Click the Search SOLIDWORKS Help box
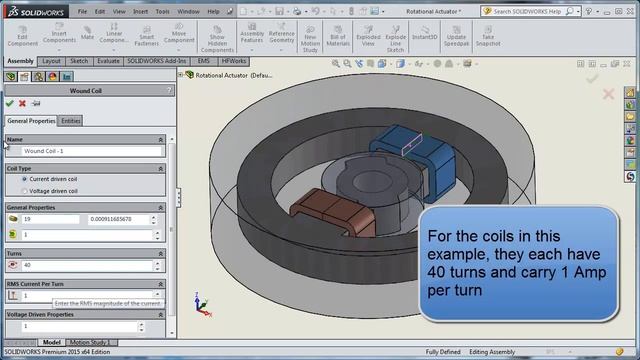The height and width of the screenshot is (360, 640). click(x=527, y=11)
